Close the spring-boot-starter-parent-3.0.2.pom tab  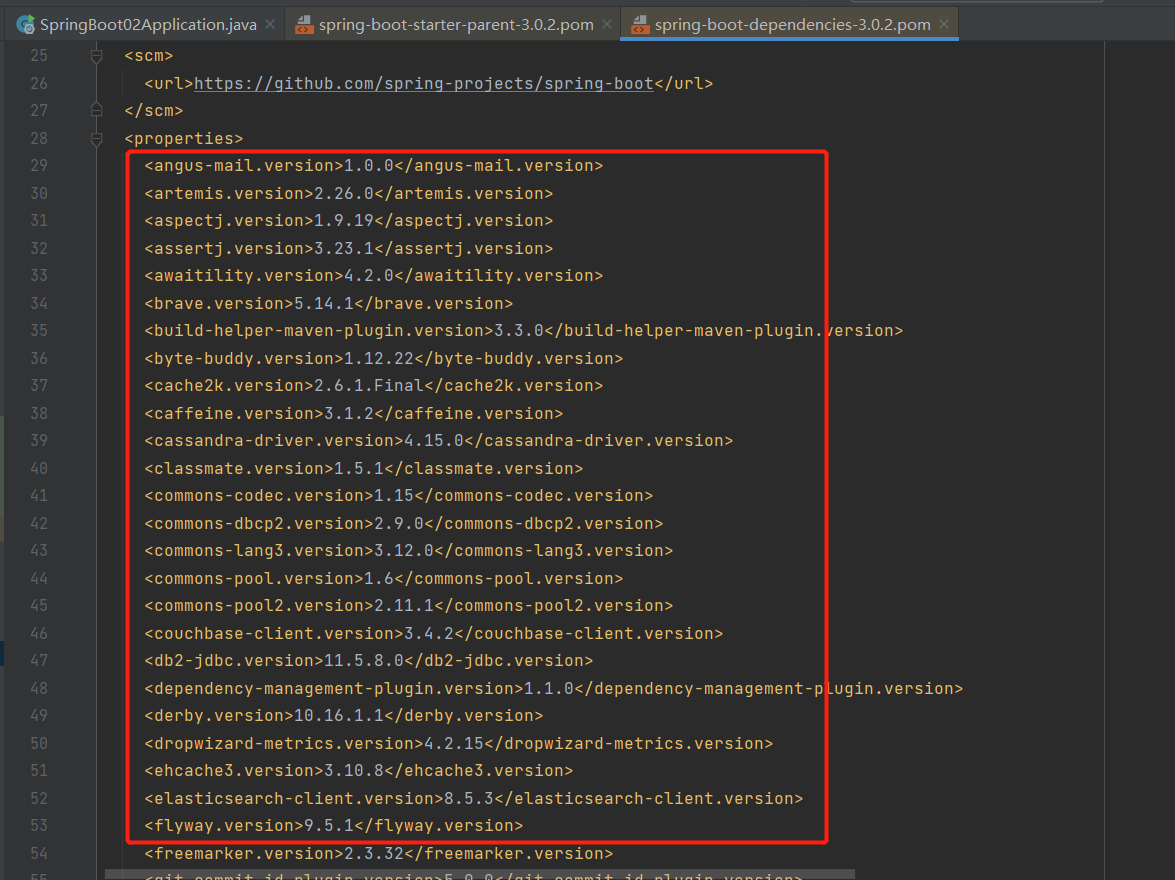coord(607,25)
